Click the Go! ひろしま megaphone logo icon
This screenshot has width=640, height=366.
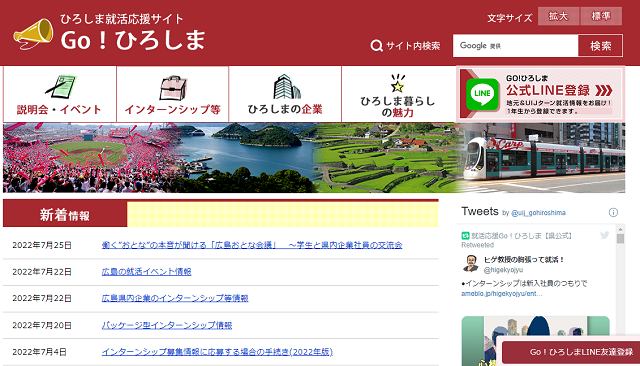pos(33,34)
